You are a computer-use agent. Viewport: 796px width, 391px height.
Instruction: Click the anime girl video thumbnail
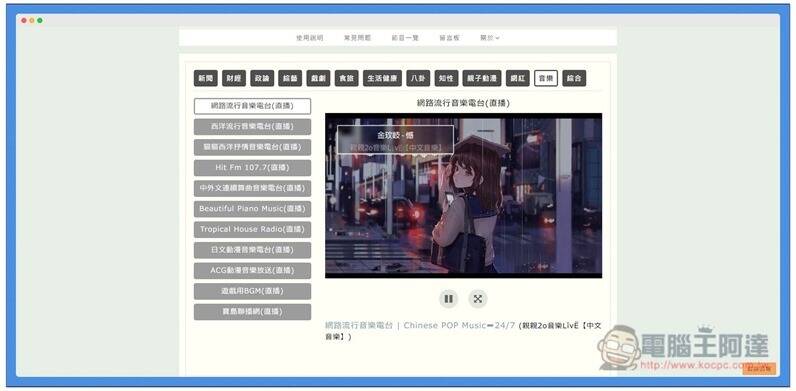click(x=463, y=196)
